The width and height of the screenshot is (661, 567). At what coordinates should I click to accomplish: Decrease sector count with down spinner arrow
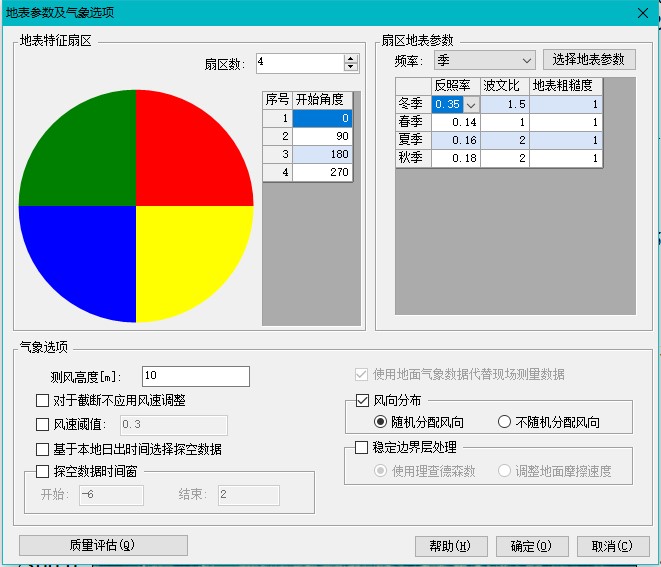click(350, 67)
